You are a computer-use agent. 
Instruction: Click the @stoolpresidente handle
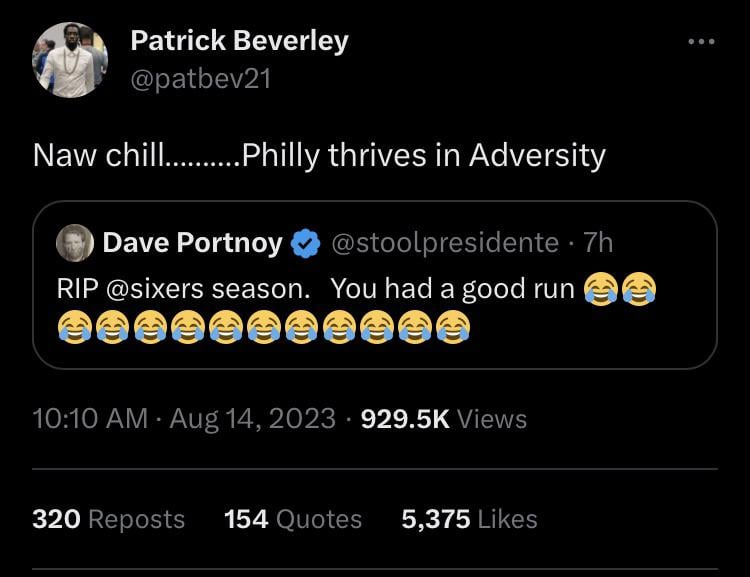click(x=444, y=243)
